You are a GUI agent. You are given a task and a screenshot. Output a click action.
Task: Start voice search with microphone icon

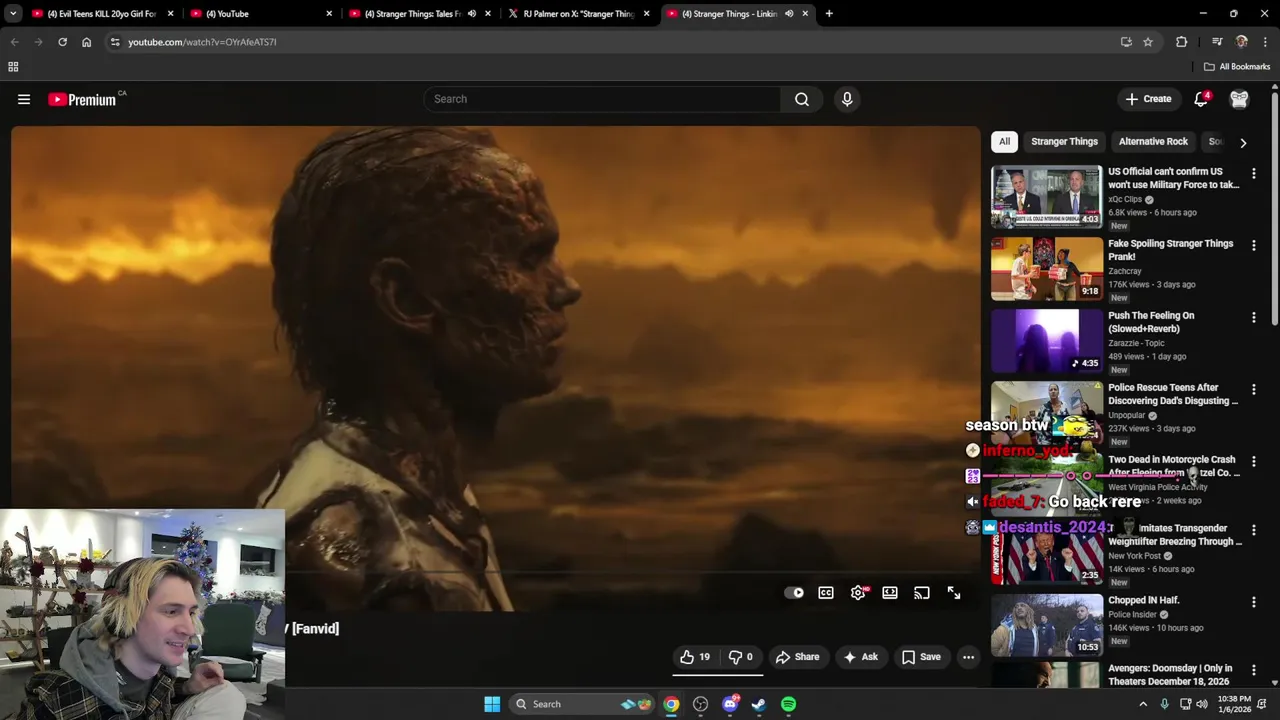847,99
